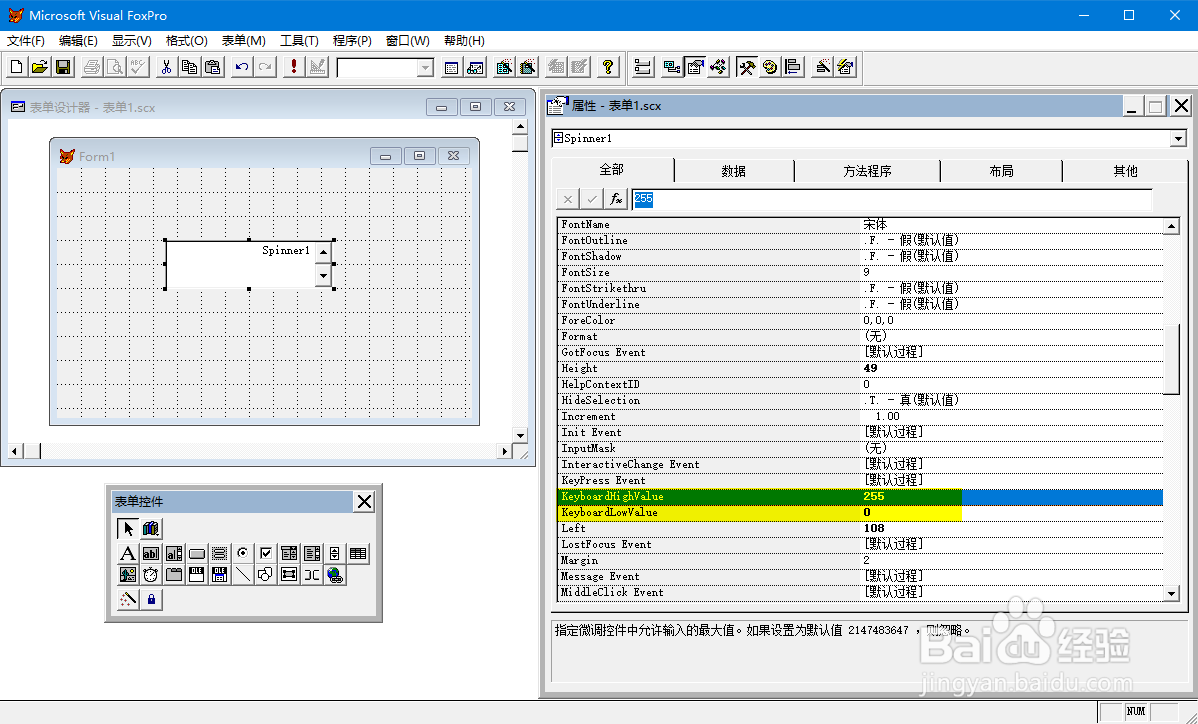The width and height of the screenshot is (1198, 724).
Task: Toggle the Color Palette Toolbar button
Action: [x=769, y=67]
